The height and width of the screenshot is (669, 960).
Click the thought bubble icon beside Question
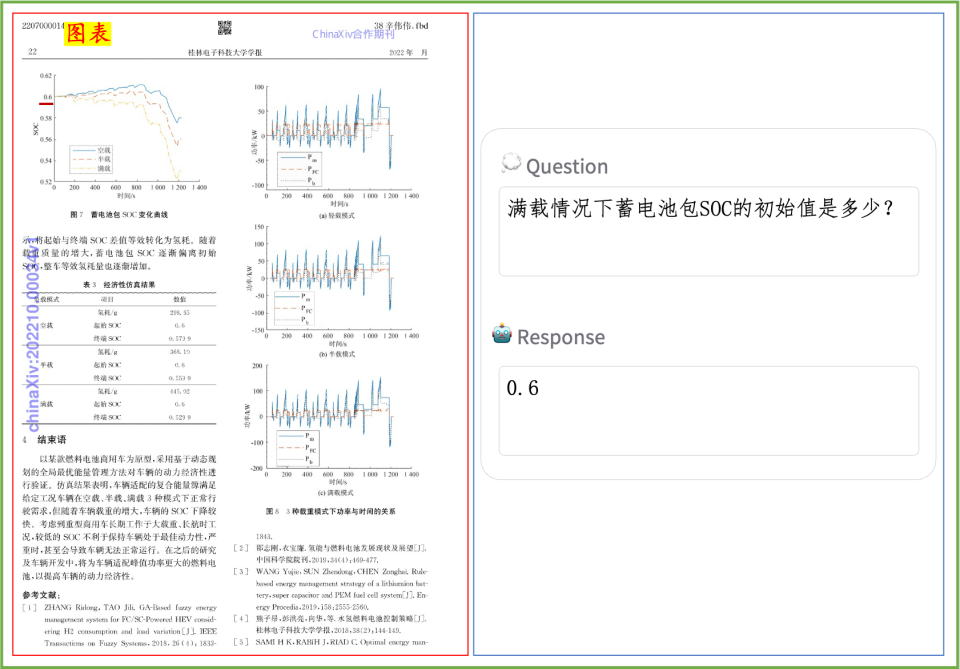[x=511, y=163]
